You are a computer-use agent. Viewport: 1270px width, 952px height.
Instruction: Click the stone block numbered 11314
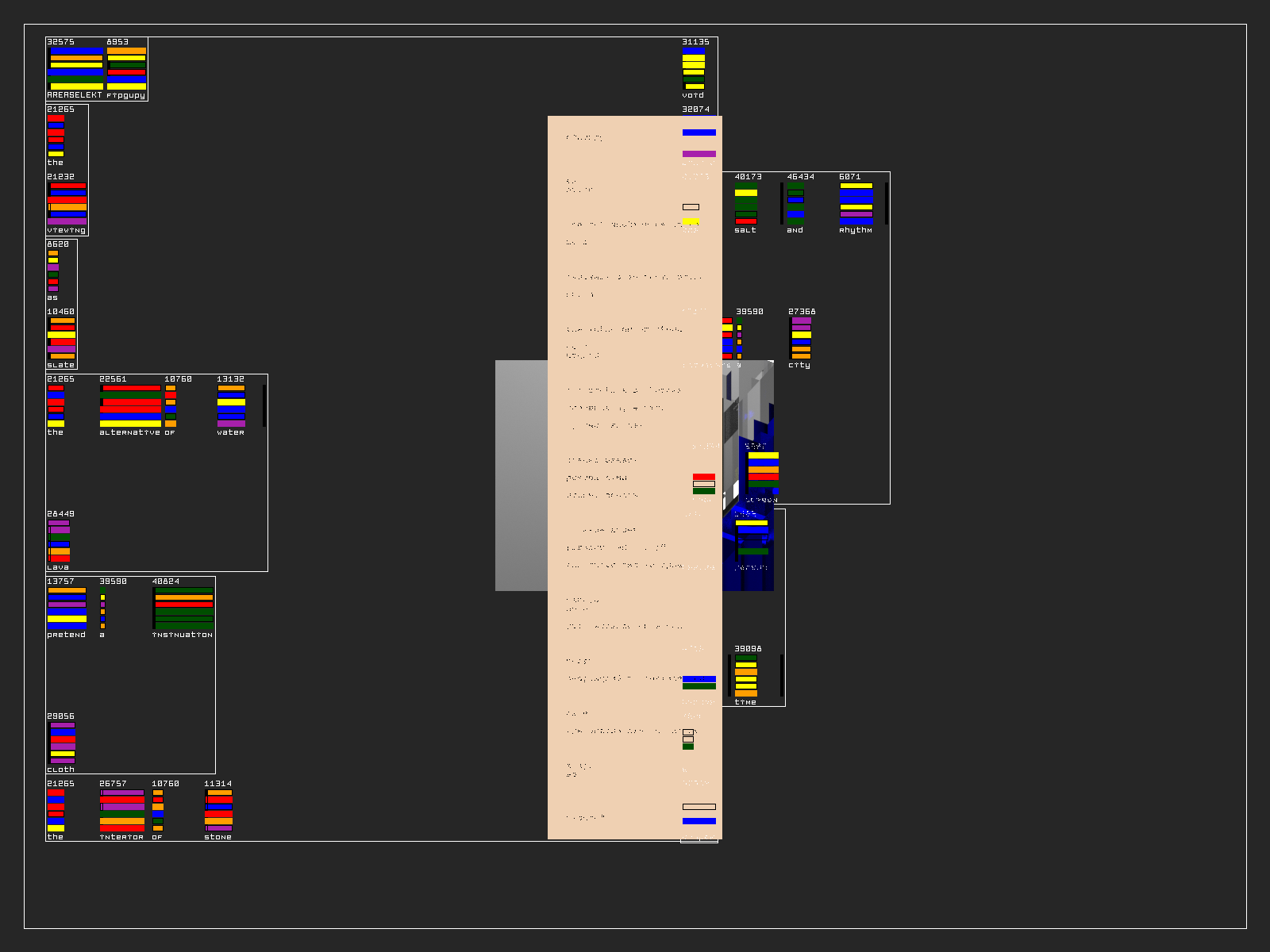click(x=218, y=811)
